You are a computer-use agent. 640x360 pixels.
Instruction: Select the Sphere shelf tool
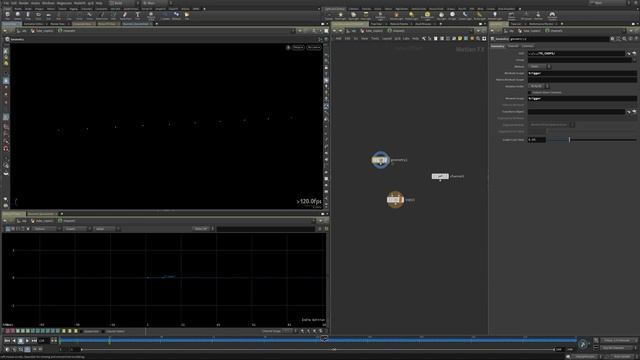pyautogui.click(x=18, y=16)
